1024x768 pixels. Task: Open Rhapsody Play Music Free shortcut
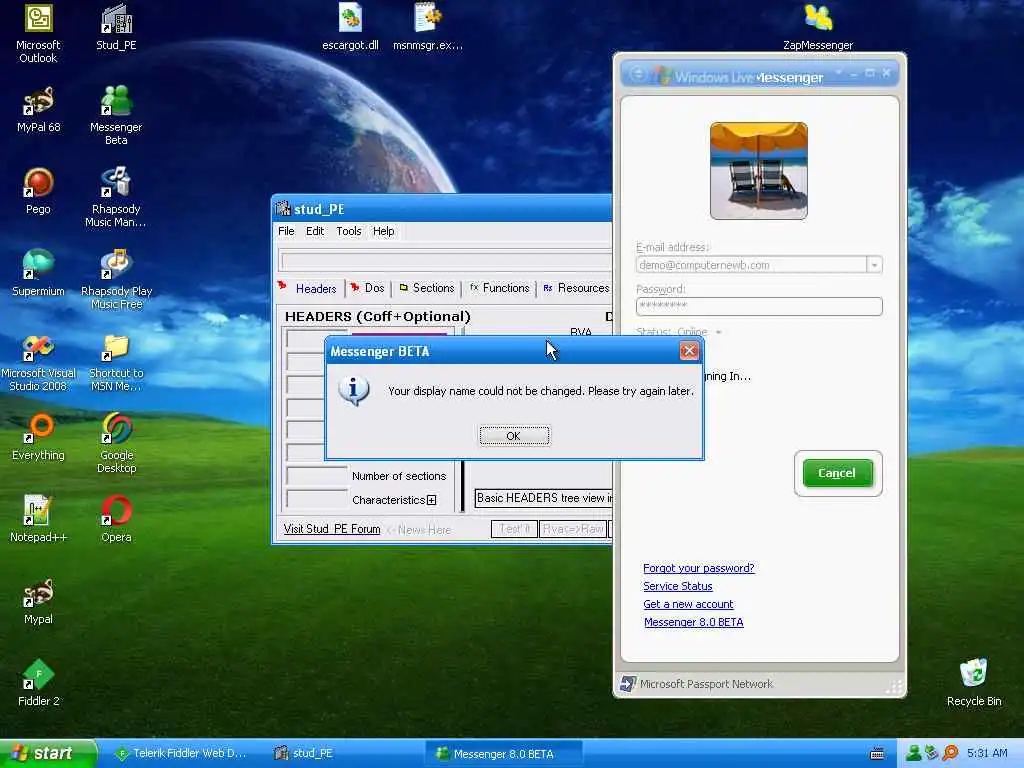point(116,279)
